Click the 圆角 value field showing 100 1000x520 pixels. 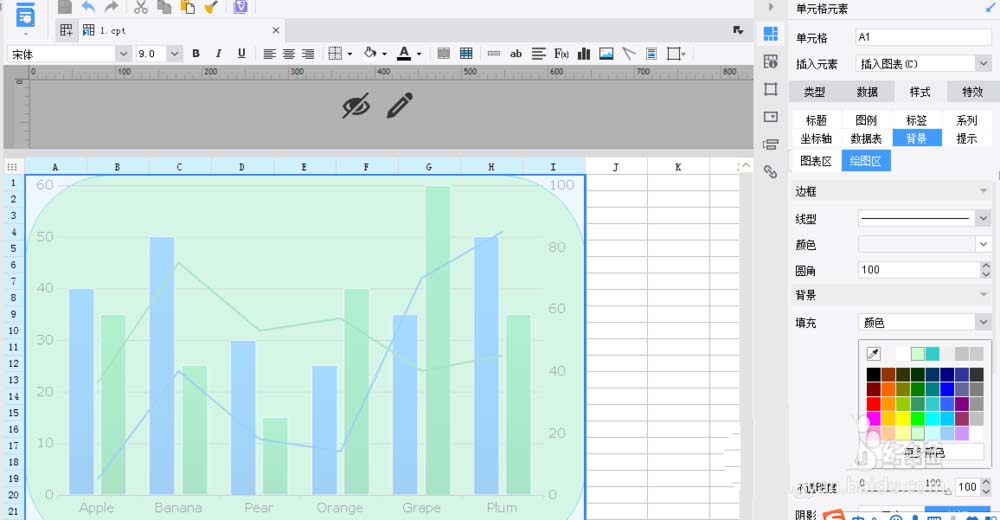[x=918, y=270]
